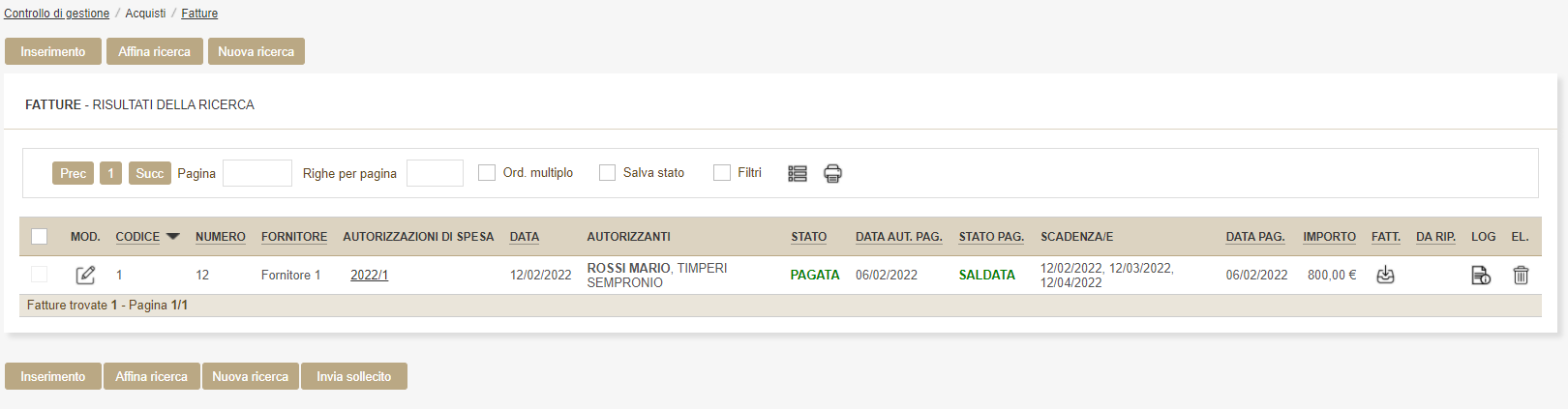Delete the invoice using trash icon
The width and height of the screenshot is (1568, 409).
click(1521, 276)
